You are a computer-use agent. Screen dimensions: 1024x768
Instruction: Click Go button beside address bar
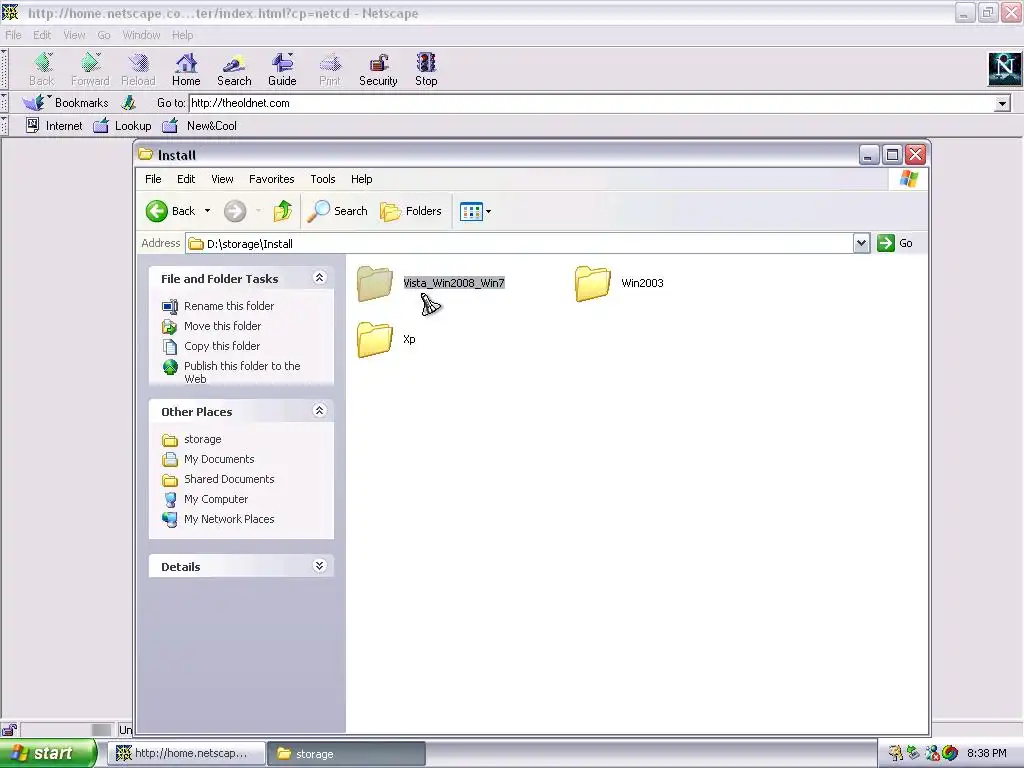click(x=895, y=243)
